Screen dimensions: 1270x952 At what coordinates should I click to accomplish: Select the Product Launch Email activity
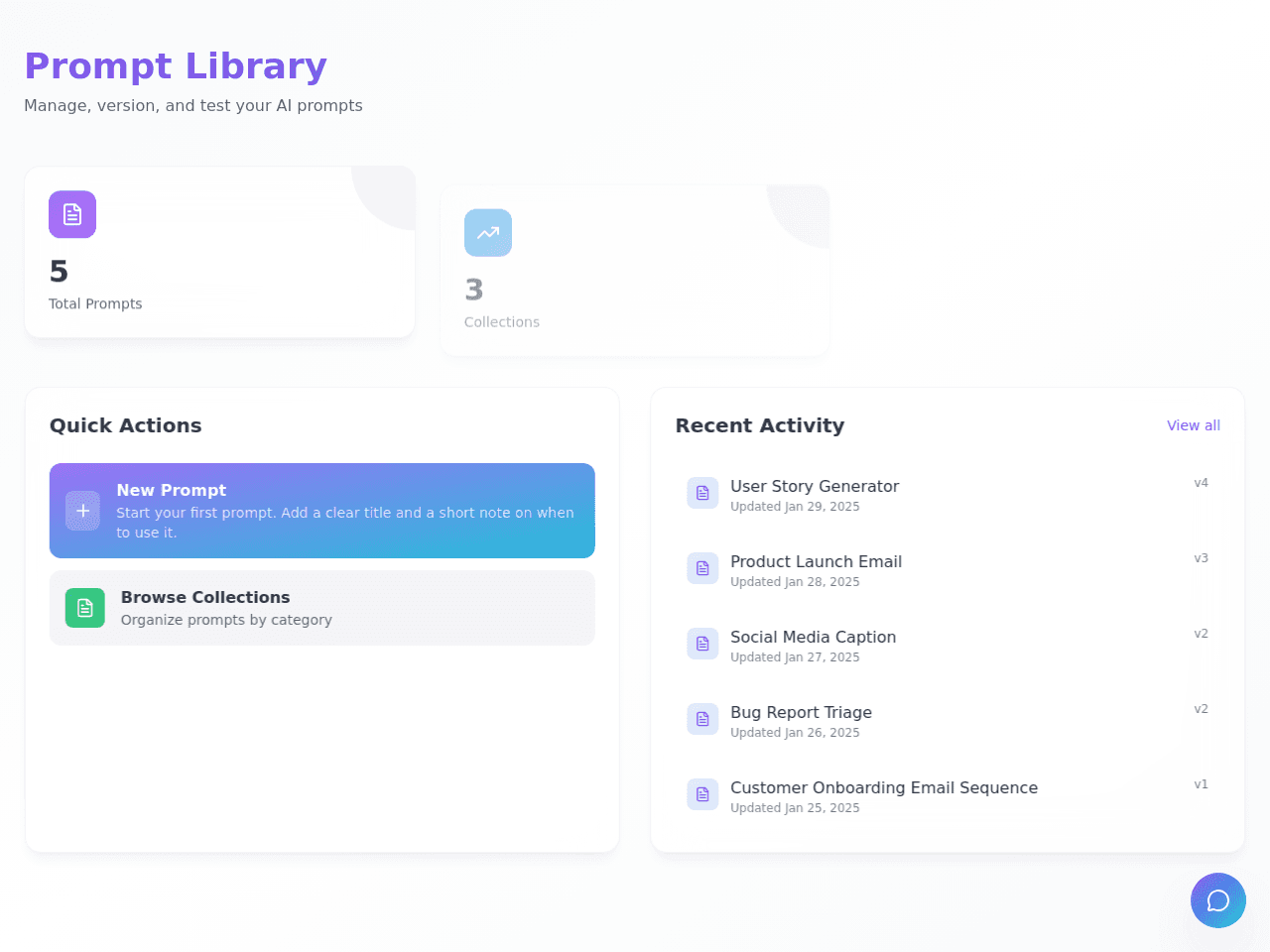tap(948, 570)
